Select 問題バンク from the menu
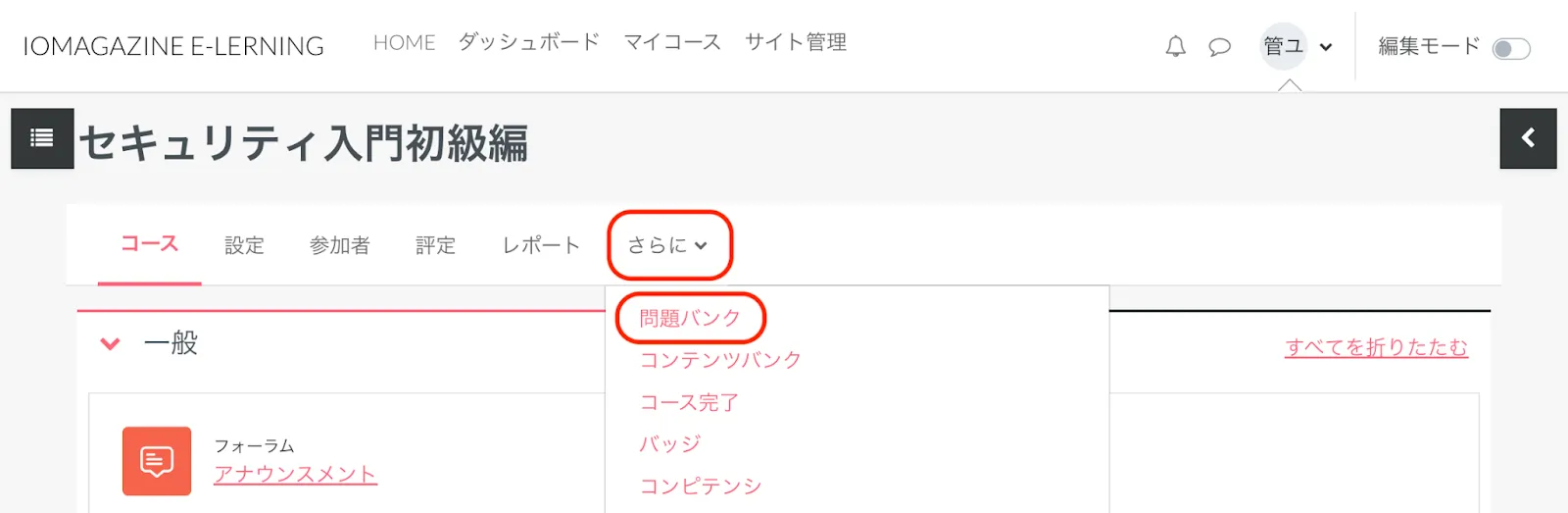This screenshot has height=513, width=1568. [x=690, y=318]
